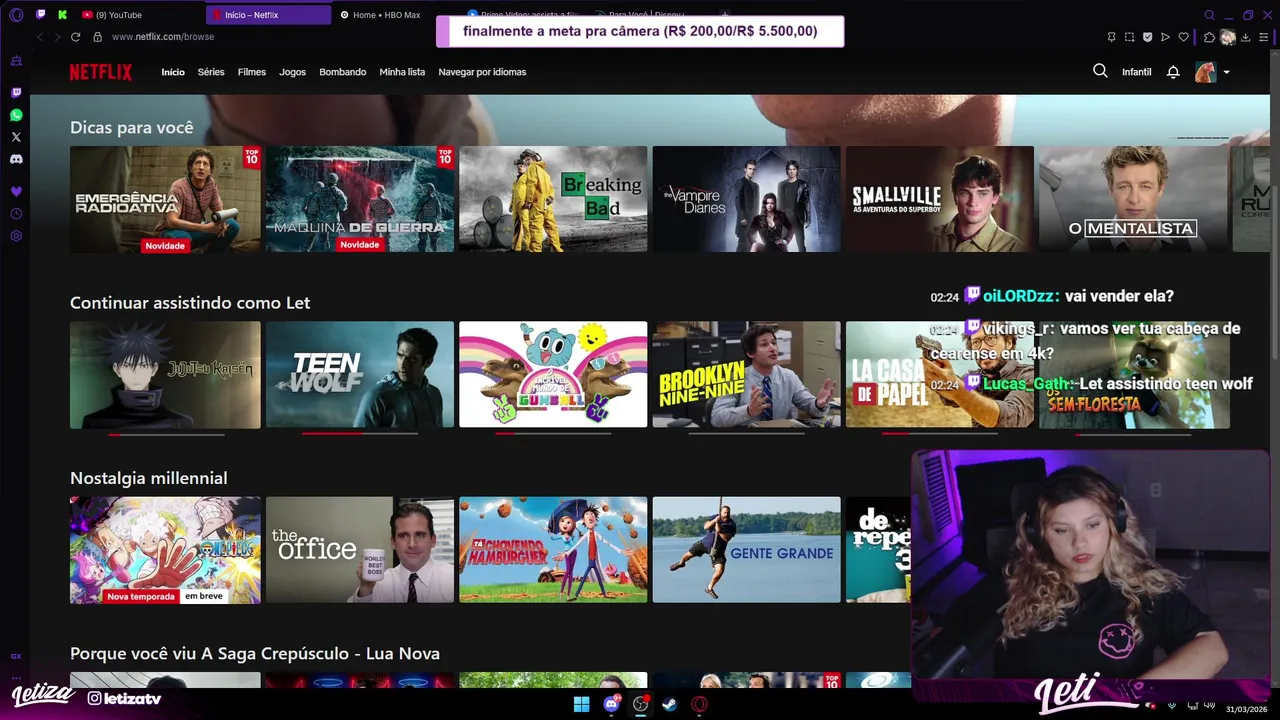Click the Netflix profile avatar

coord(1205,72)
